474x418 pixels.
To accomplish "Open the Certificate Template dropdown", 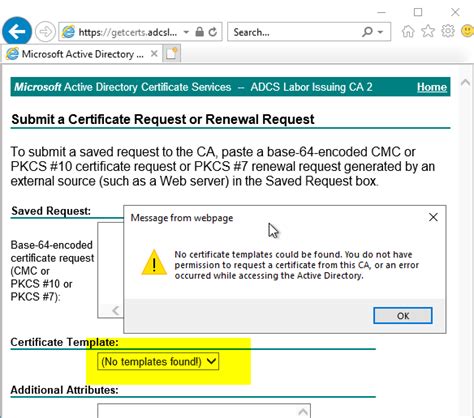I will [158, 361].
